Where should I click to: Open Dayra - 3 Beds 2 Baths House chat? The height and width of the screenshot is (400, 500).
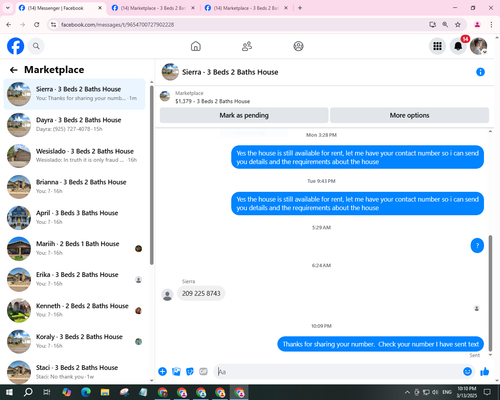75,125
